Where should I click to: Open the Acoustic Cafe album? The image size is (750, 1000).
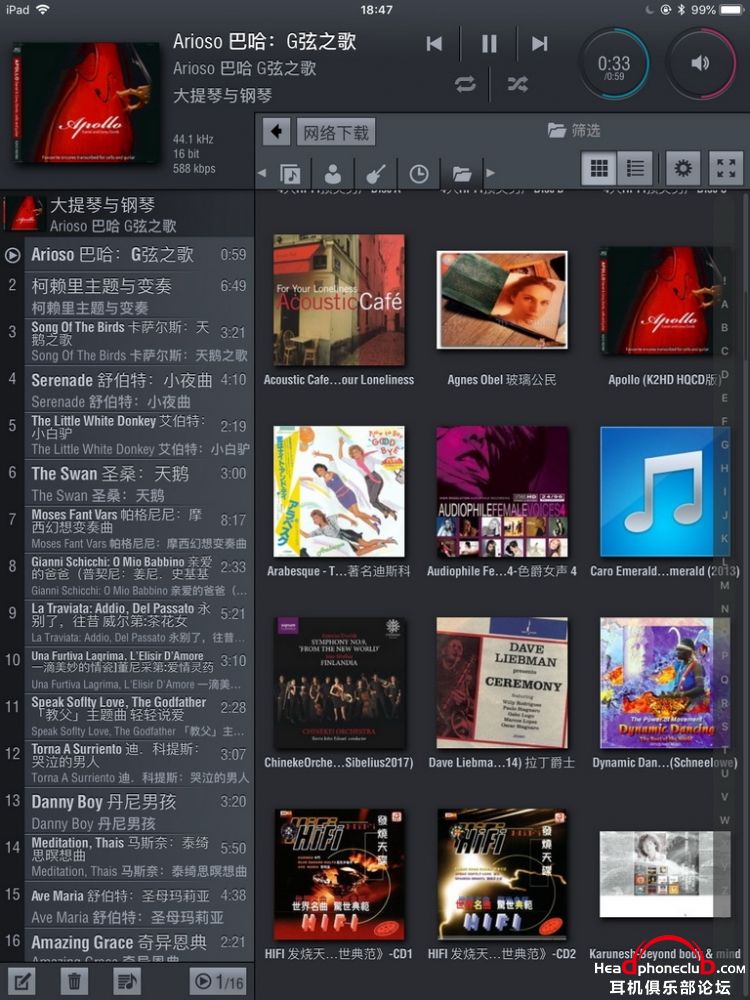click(x=339, y=300)
